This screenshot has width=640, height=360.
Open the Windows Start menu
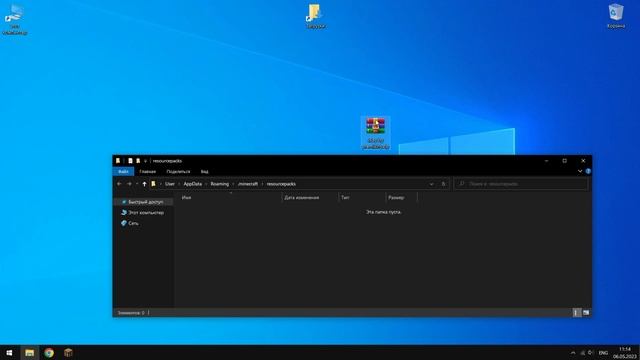[x=9, y=353]
